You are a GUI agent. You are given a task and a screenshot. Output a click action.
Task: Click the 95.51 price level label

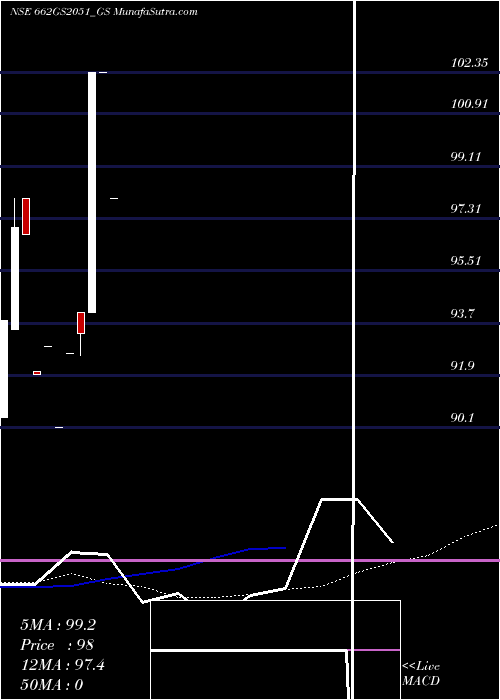[466, 261]
